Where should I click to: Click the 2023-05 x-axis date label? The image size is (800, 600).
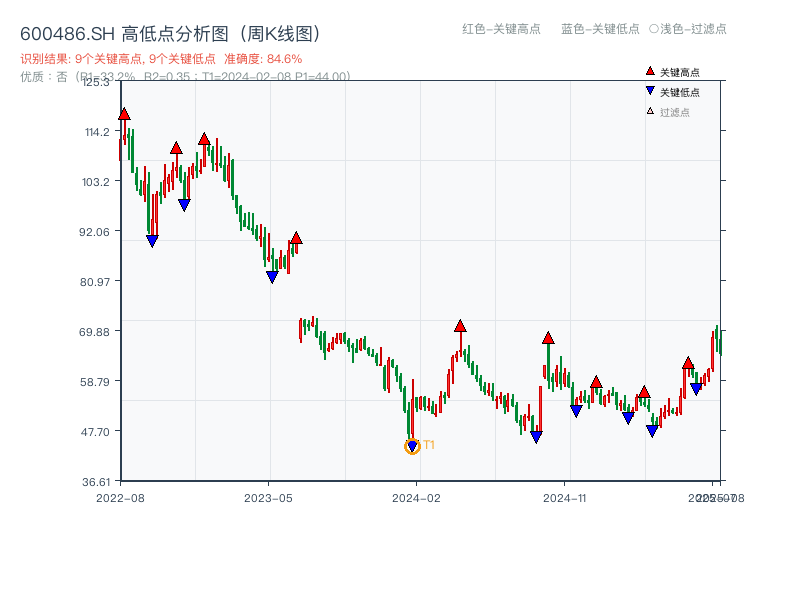click(x=268, y=497)
